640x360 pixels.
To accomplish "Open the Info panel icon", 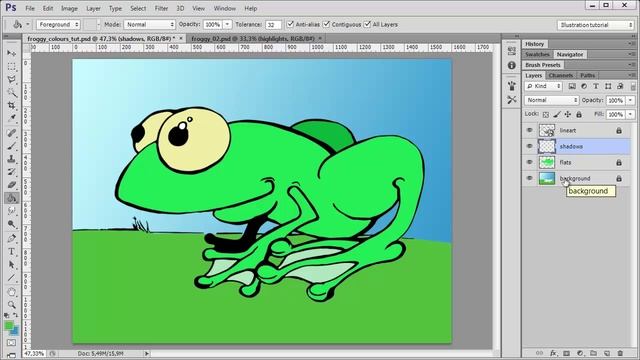I will click(x=511, y=65).
